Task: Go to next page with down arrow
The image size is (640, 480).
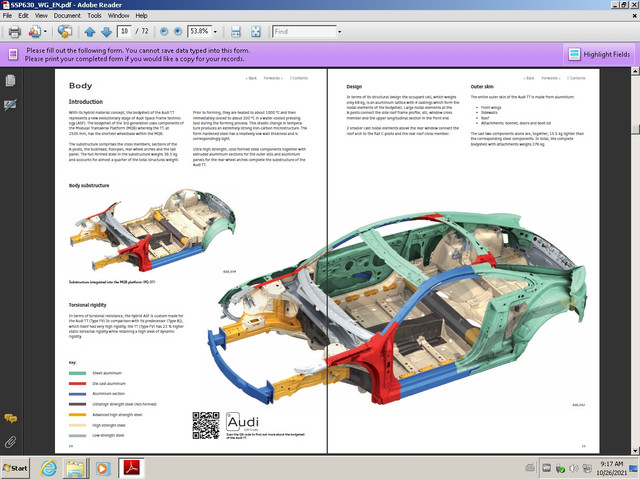Action: point(106,32)
